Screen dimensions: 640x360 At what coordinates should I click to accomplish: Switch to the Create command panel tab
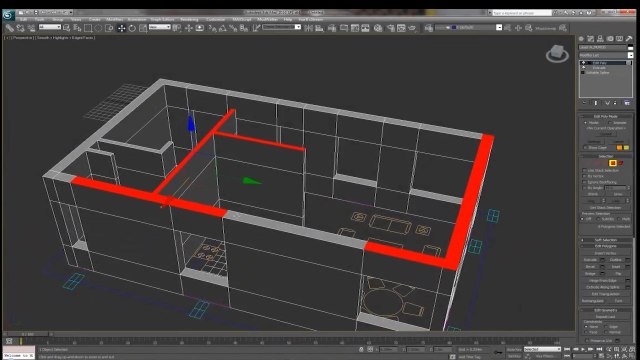[581, 39]
